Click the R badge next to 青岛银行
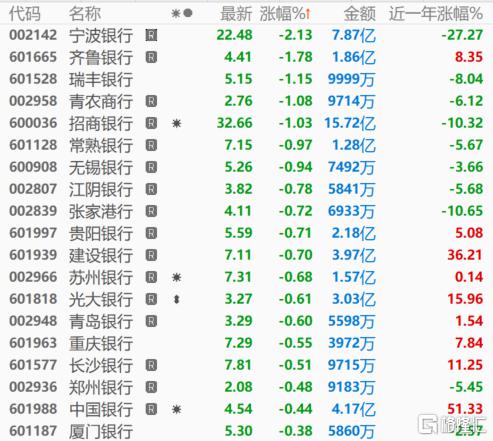This screenshot has width=493, height=441. (151, 321)
